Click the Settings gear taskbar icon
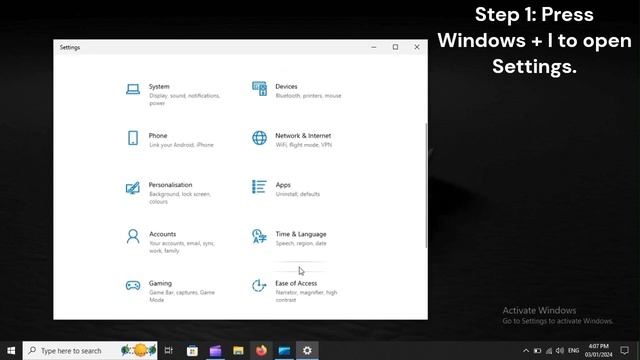The width and height of the screenshot is (640, 360). click(x=307, y=351)
